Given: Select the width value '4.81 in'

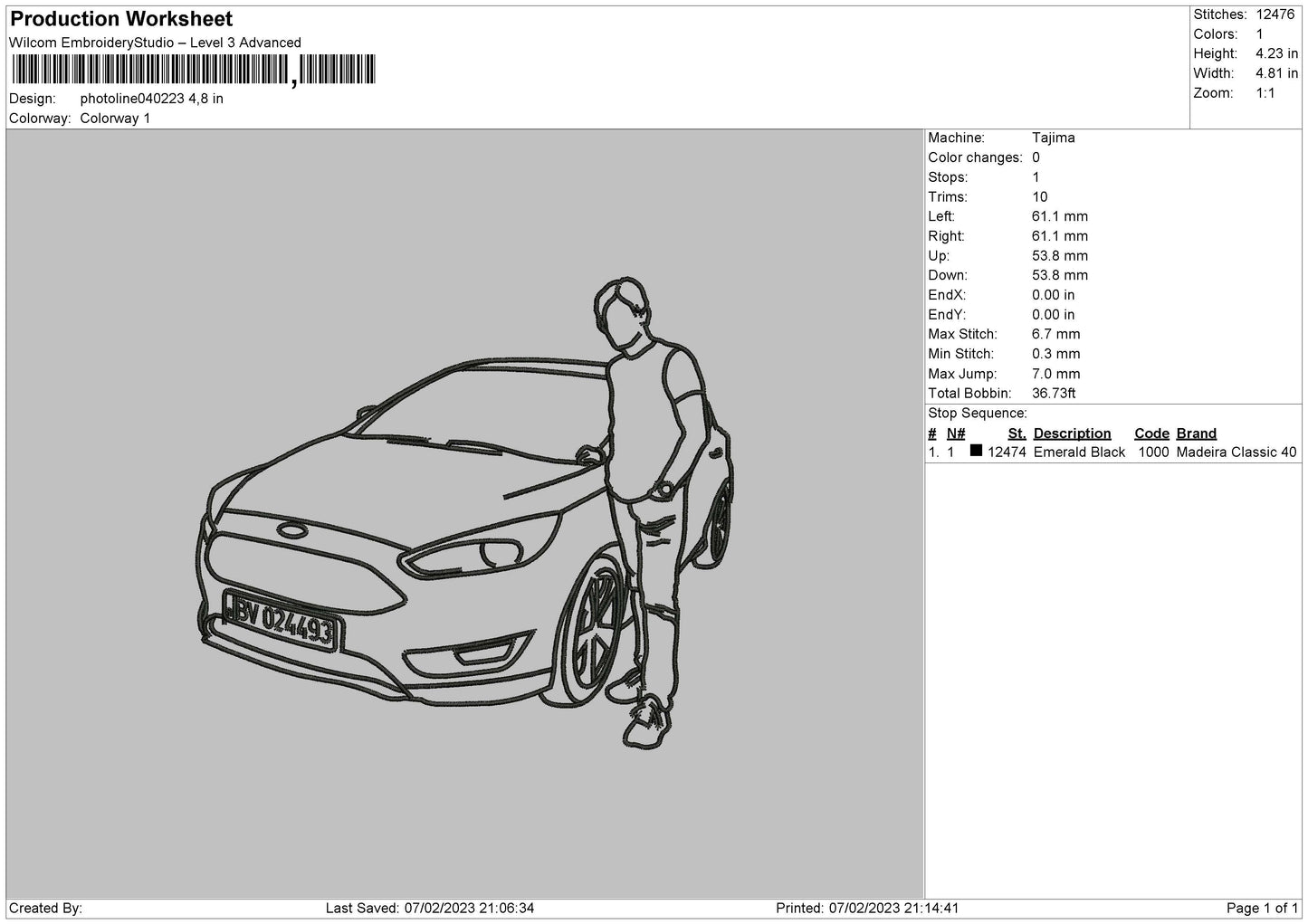Looking at the screenshot, I should tap(1277, 73).
